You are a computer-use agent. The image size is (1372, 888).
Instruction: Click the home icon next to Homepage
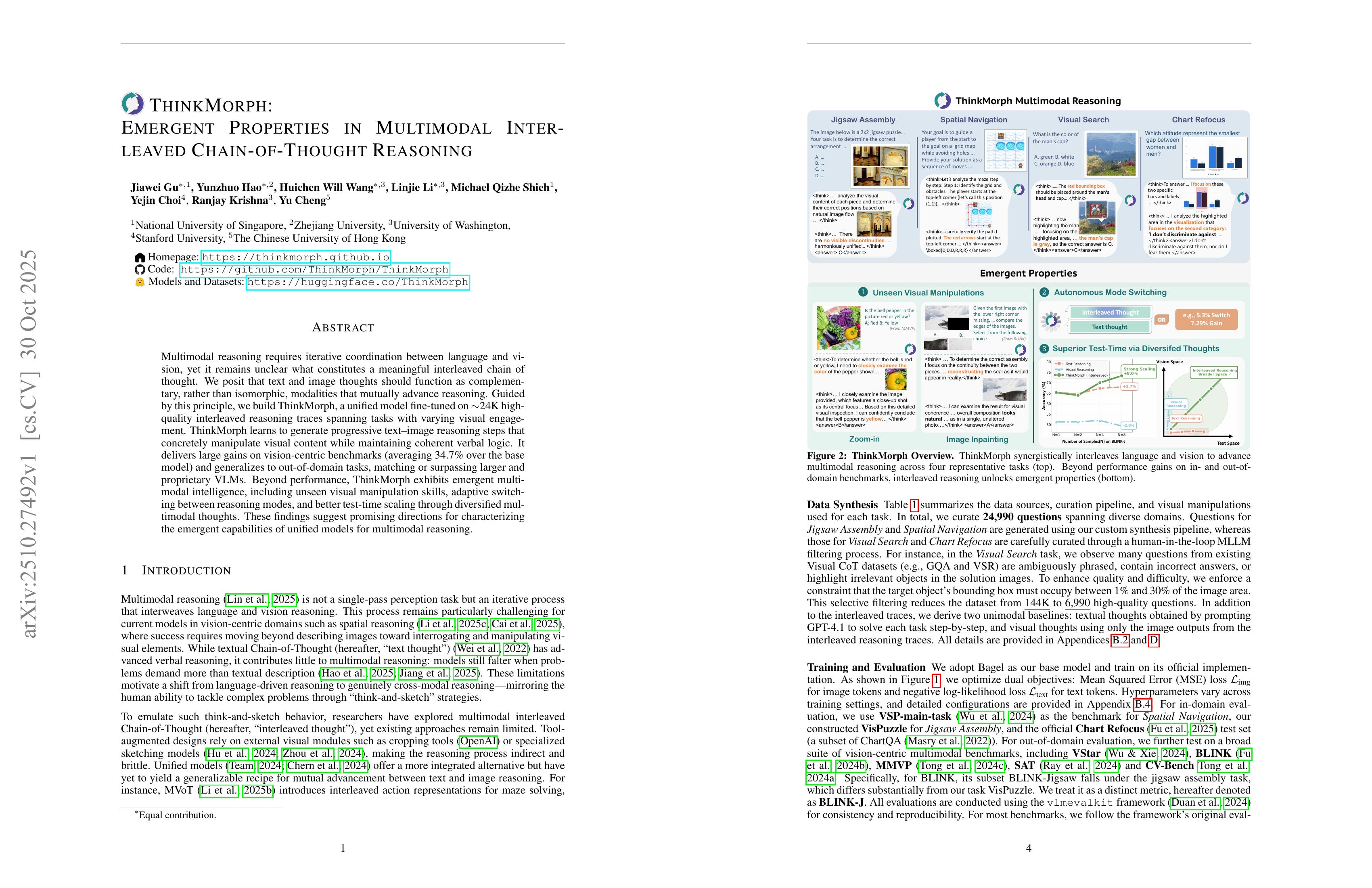coord(140,257)
